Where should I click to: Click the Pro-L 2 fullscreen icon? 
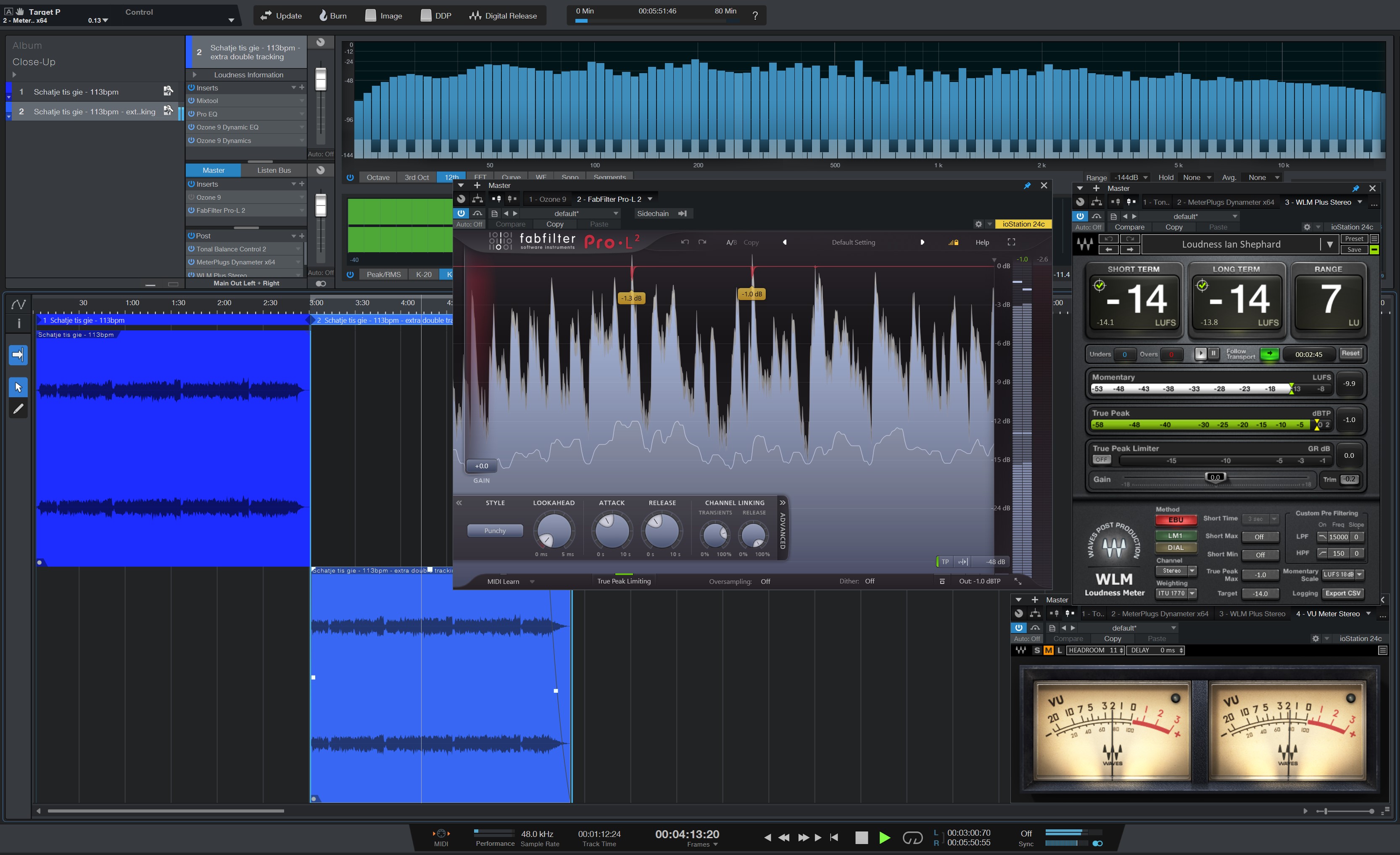tap(1011, 242)
